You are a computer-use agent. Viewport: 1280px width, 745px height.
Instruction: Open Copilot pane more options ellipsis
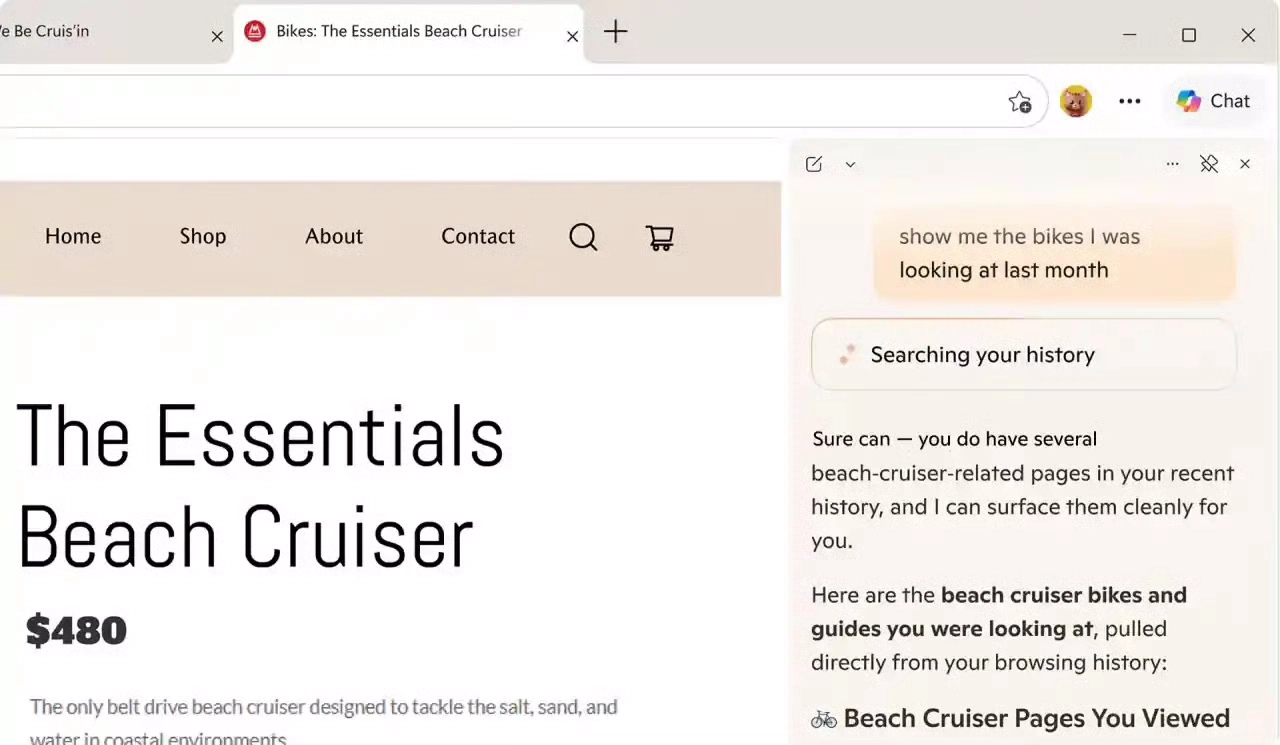pyautogui.click(x=1172, y=164)
